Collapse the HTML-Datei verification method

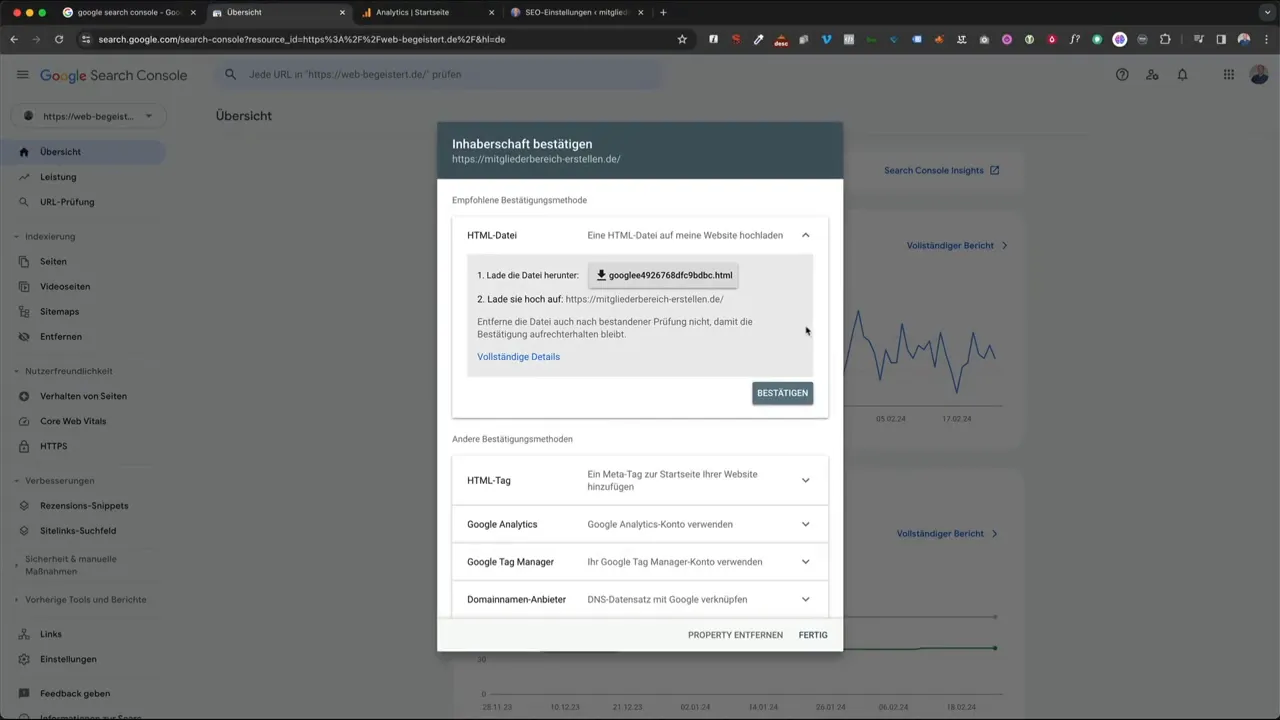tap(805, 236)
